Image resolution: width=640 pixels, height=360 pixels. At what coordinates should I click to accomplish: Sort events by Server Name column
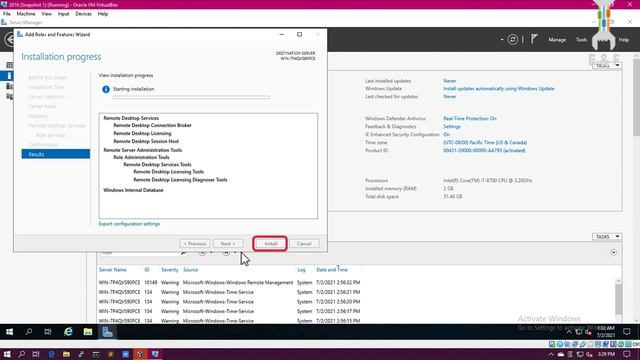point(113,270)
